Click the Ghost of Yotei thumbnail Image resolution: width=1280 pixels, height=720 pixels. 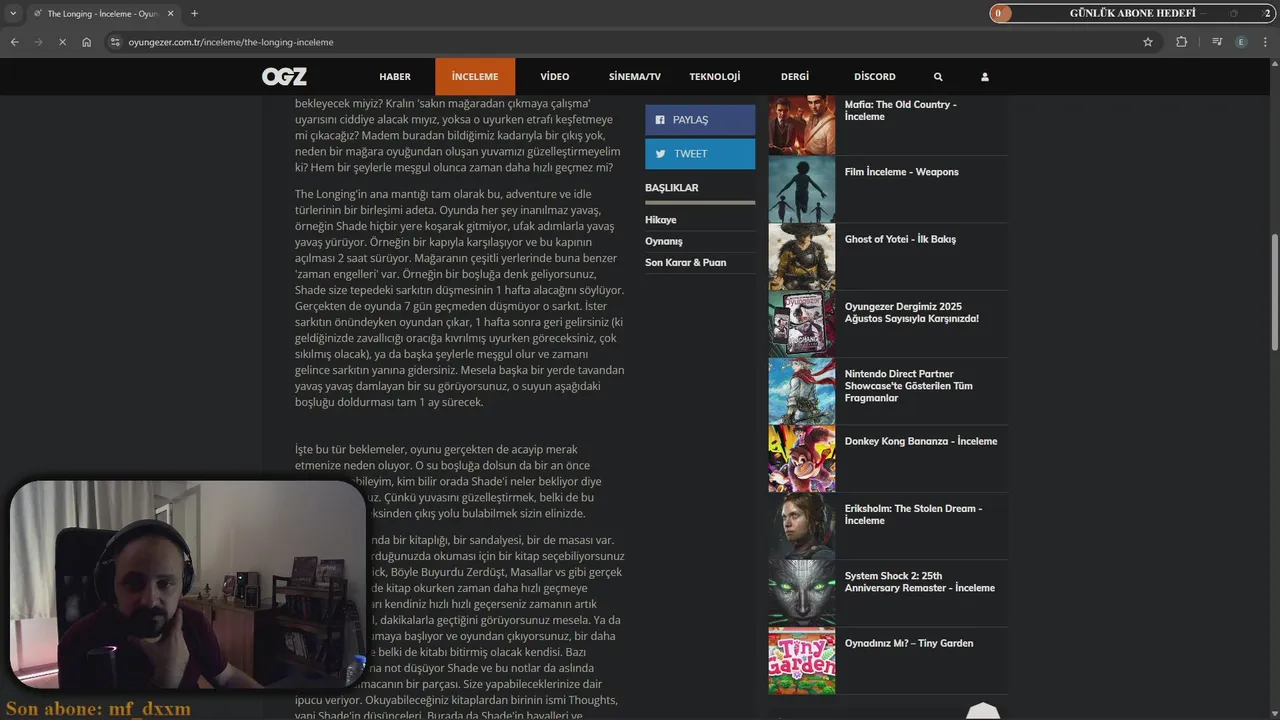[802, 256]
